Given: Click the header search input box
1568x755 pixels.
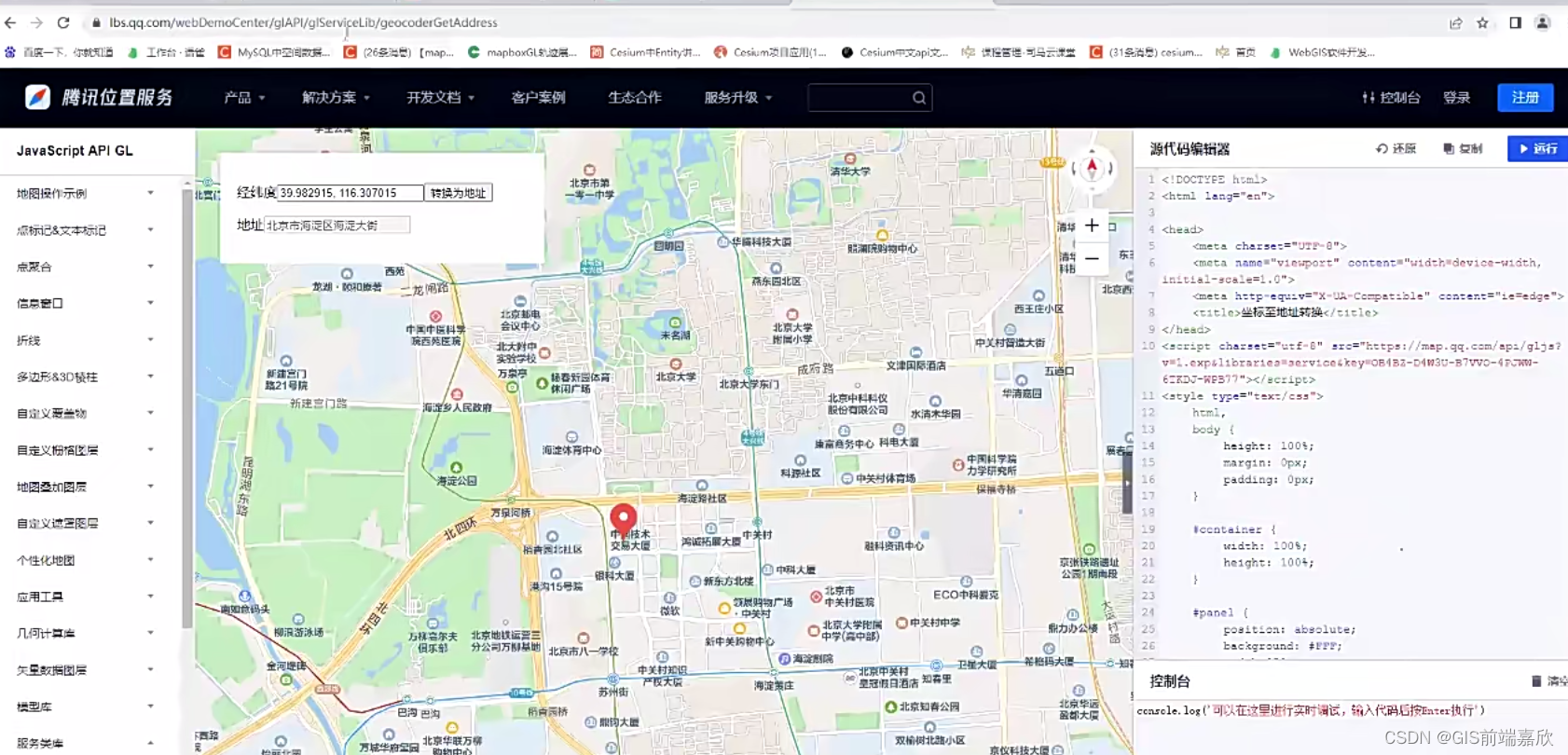Looking at the screenshot, I should coord(870,98).
